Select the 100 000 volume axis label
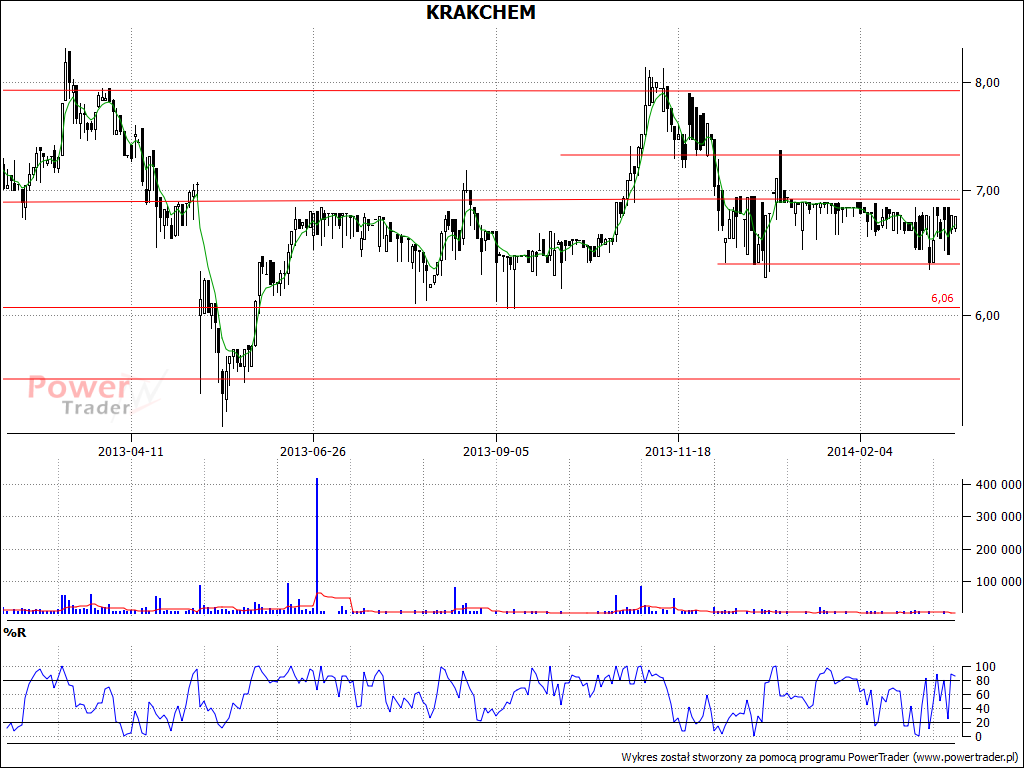 click(x=998, y=582)
